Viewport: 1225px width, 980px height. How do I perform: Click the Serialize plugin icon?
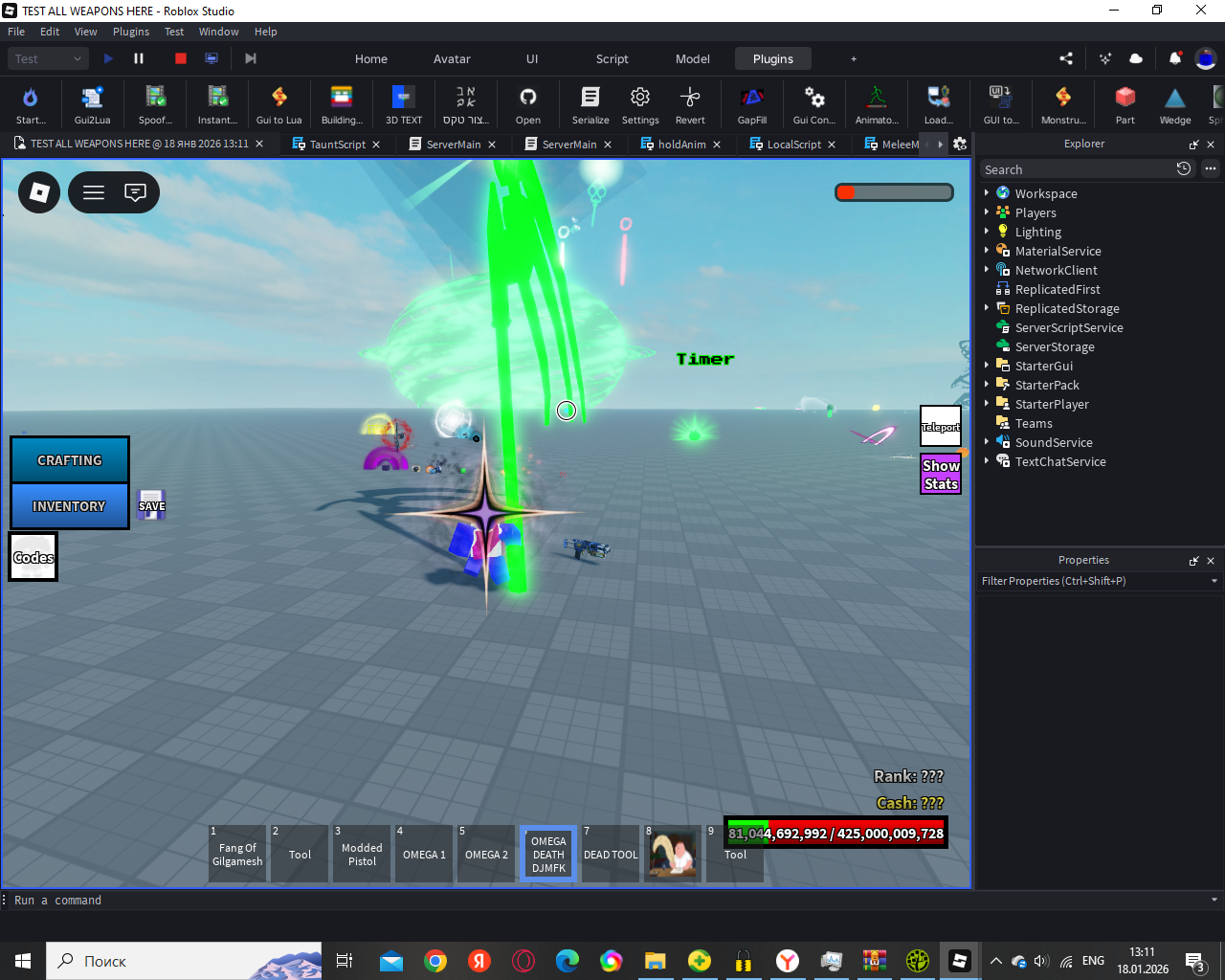click(590, 104)
